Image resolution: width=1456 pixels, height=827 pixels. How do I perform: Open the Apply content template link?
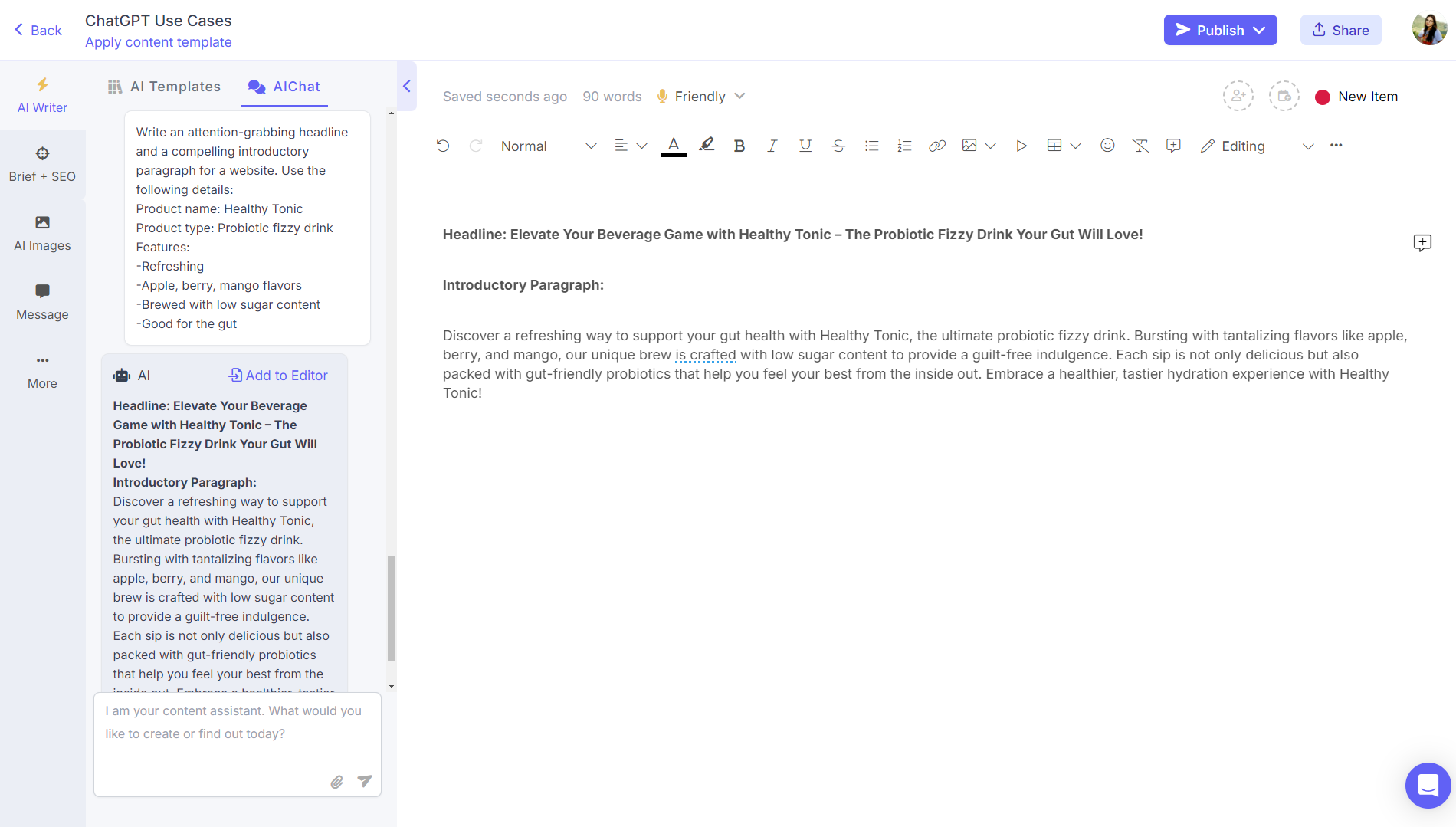[158, 42]
